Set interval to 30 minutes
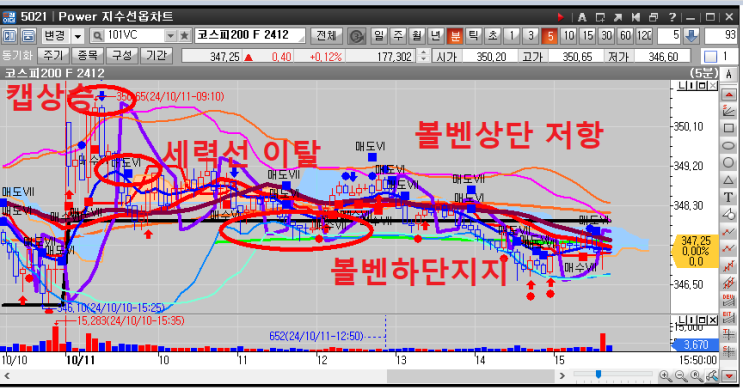The width and height of the screenshot is (743, 390). 607,36
